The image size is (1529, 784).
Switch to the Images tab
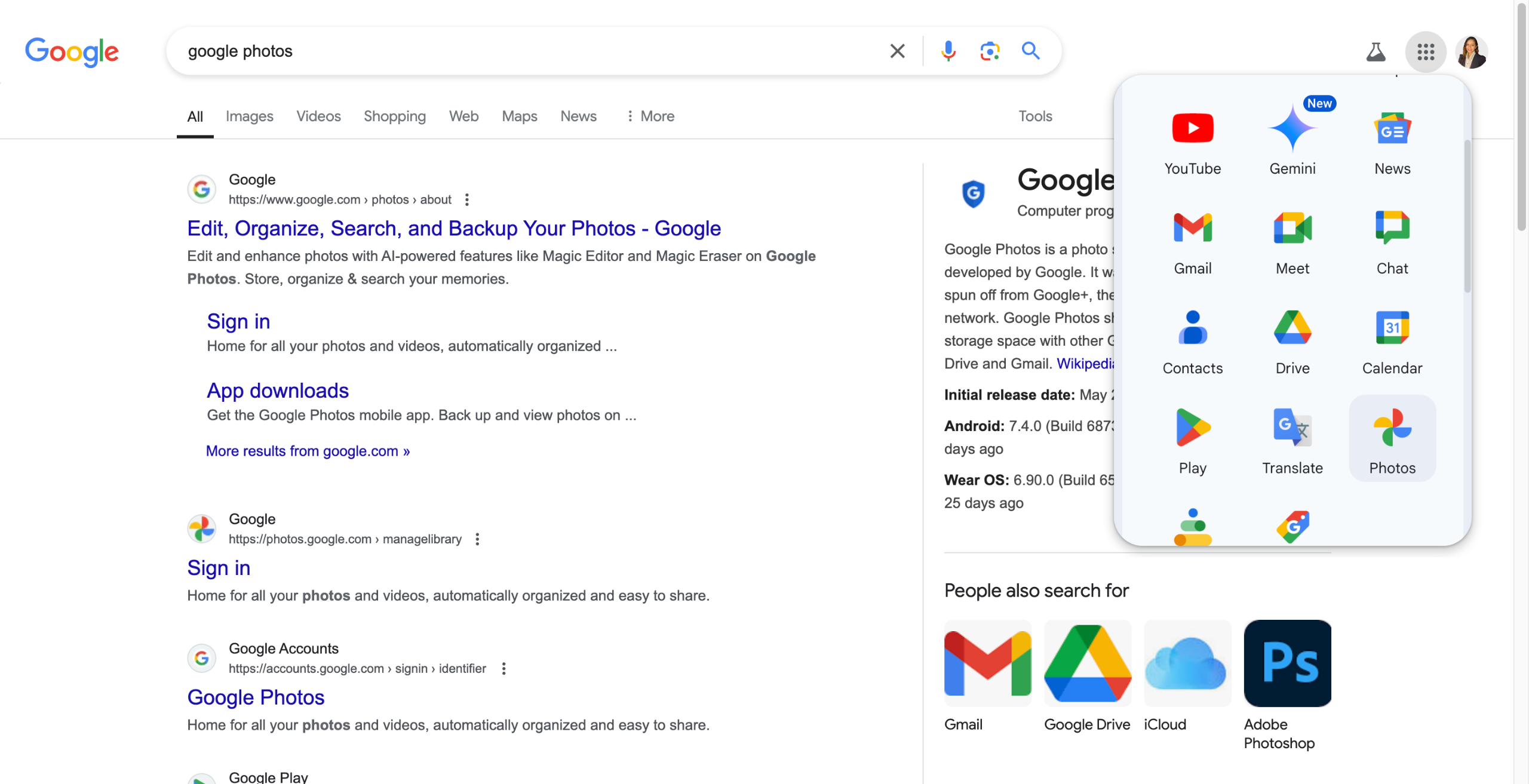click(x=249, y=116)
